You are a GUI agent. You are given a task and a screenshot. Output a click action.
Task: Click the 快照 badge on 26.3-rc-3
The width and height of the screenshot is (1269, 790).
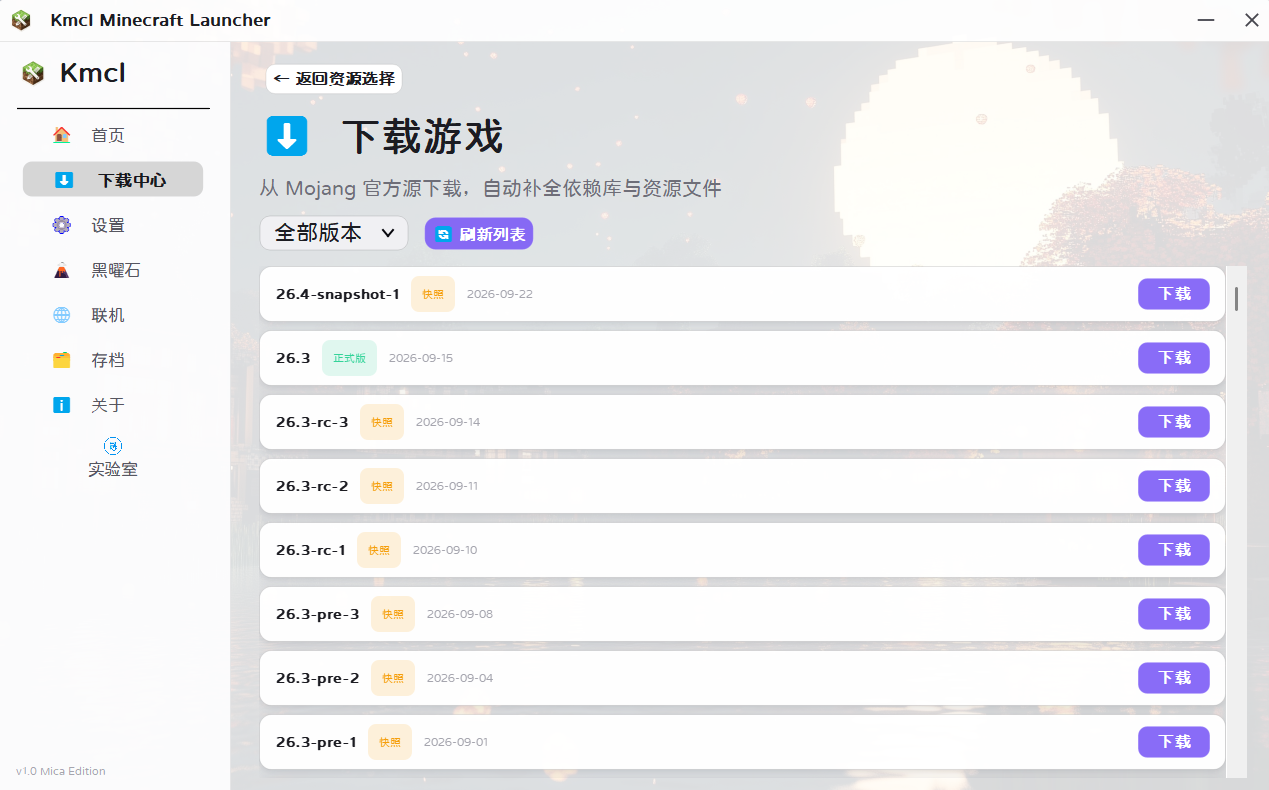382,422
